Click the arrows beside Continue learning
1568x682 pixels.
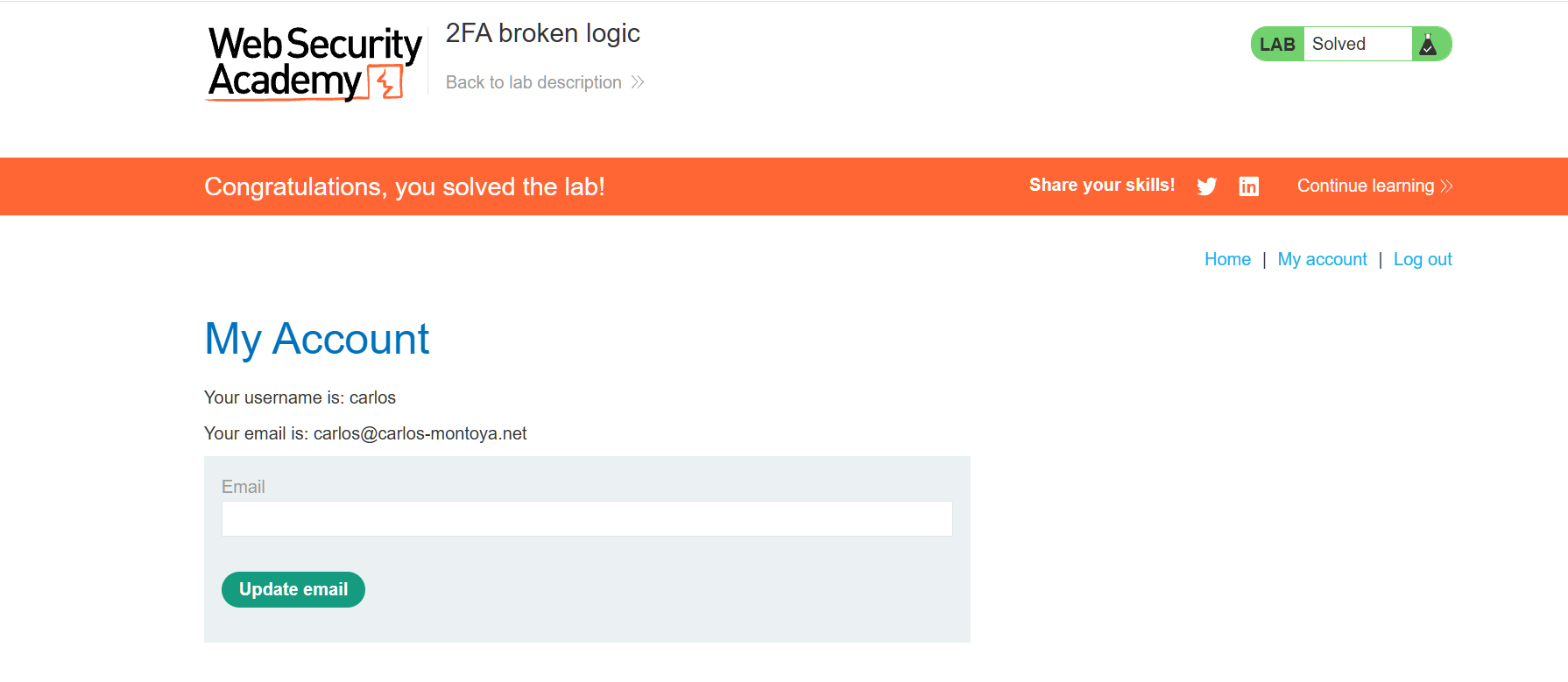coord(1446,186)
